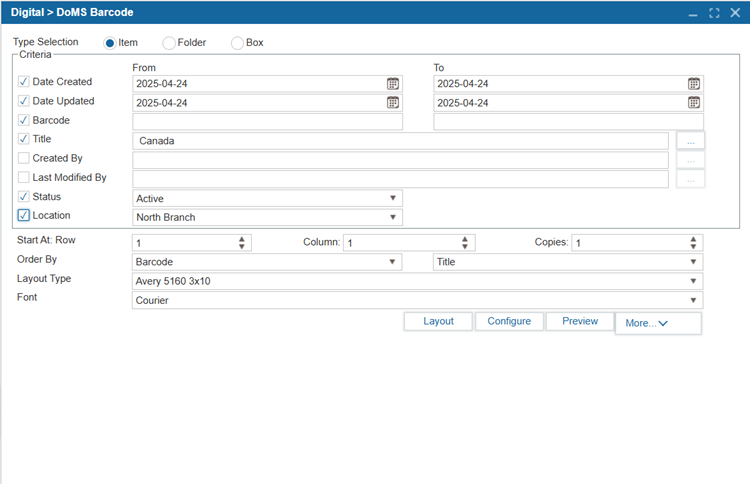Adjust the Start At Row stepper
The height and width of the screenshot is (484, 750).
242,243
